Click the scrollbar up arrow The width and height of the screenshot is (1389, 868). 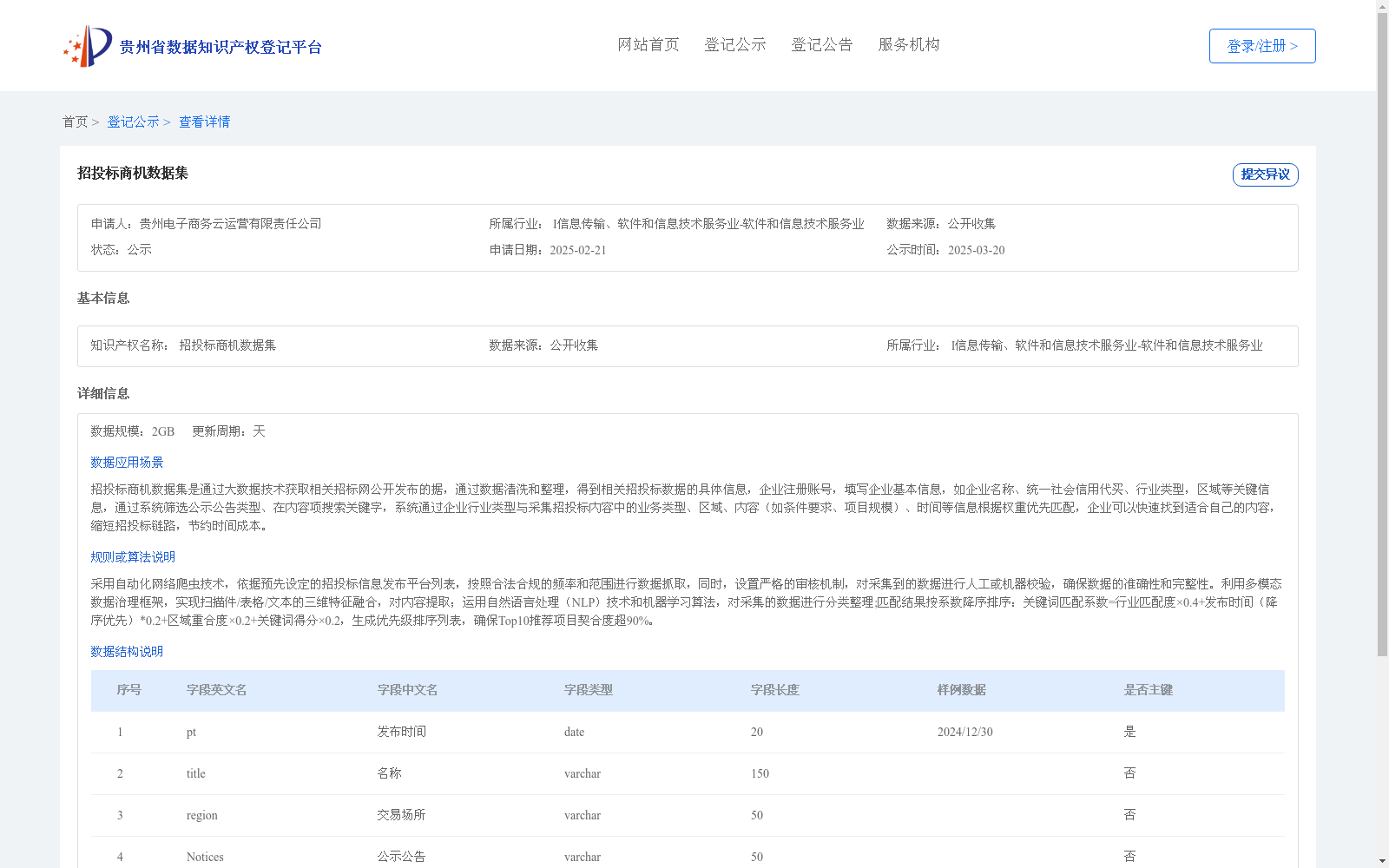[1382, 6]
